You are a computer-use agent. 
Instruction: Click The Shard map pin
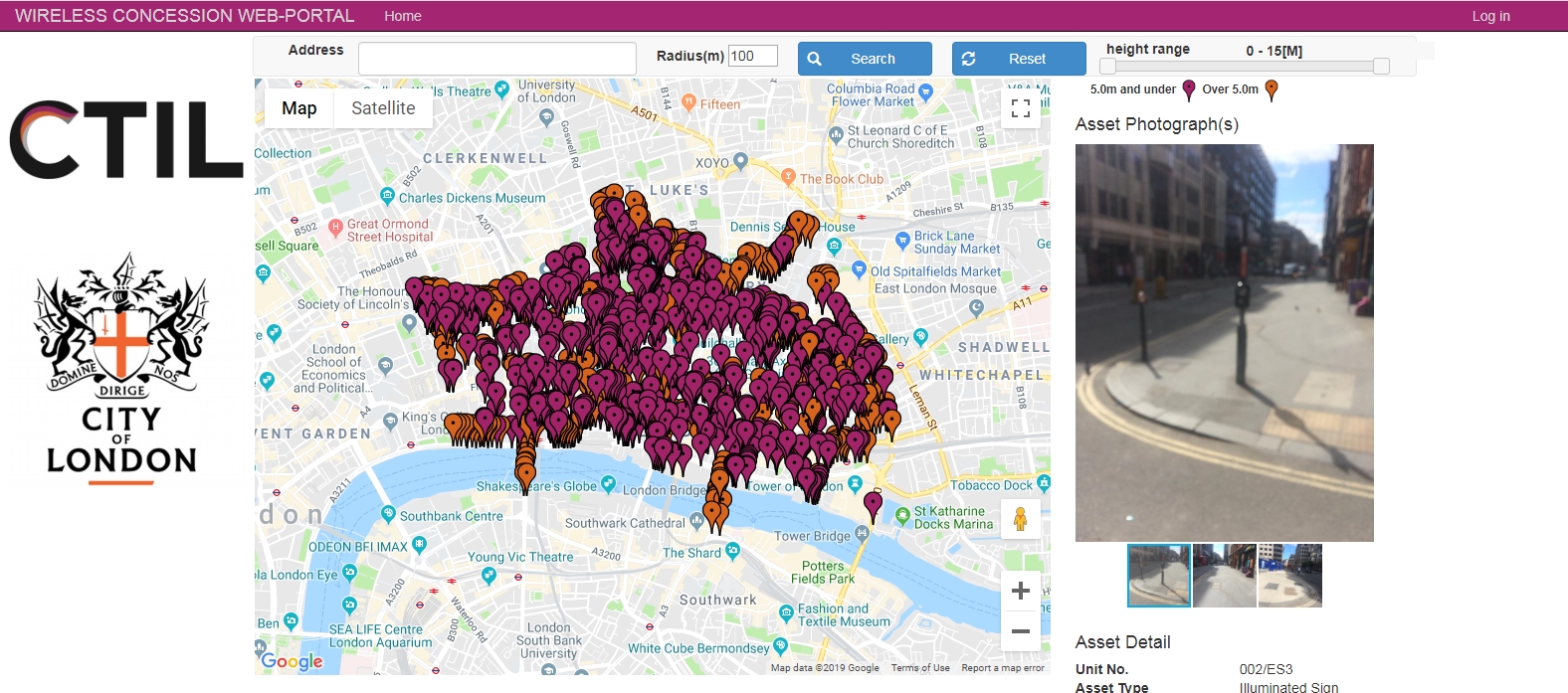point(733,550)
